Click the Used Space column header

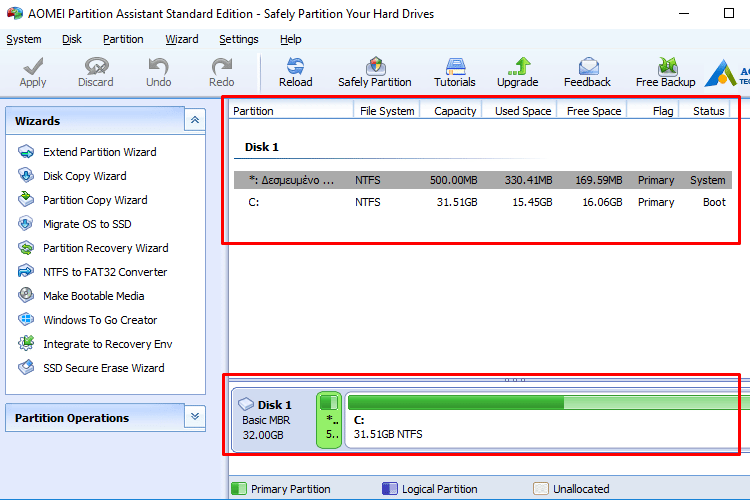[520, 111]
